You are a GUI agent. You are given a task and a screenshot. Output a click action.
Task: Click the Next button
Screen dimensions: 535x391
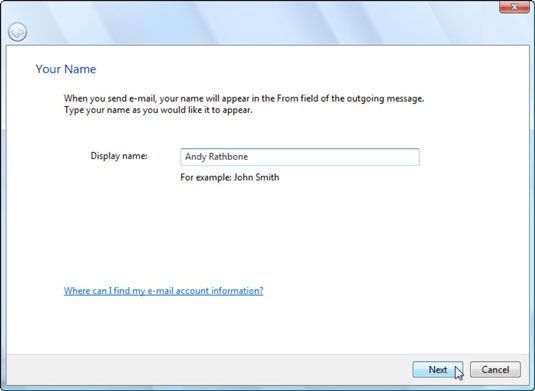click(438, 370)
